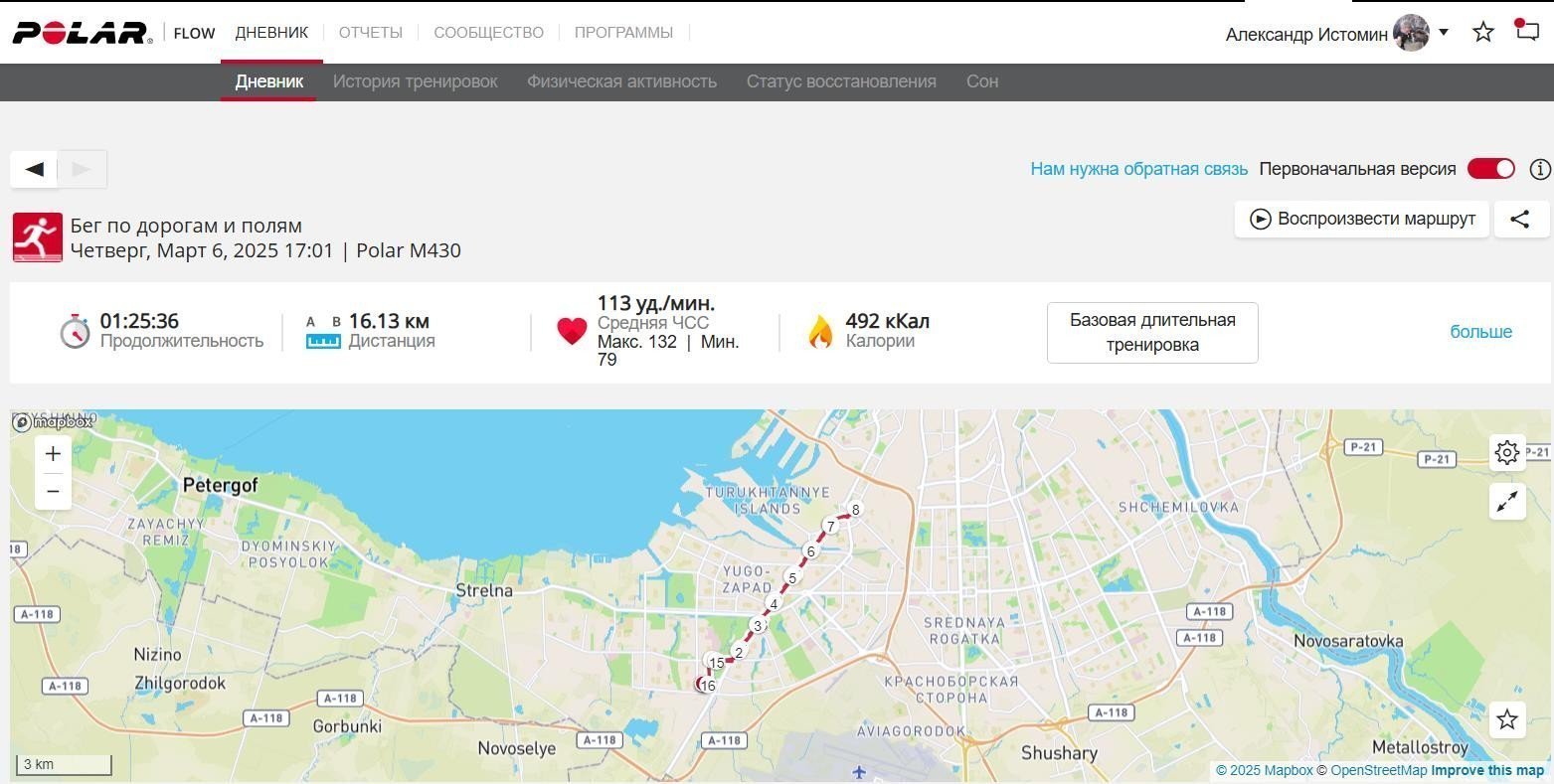
Task: Click duration value 01:25:36
Action: point(139,321)
